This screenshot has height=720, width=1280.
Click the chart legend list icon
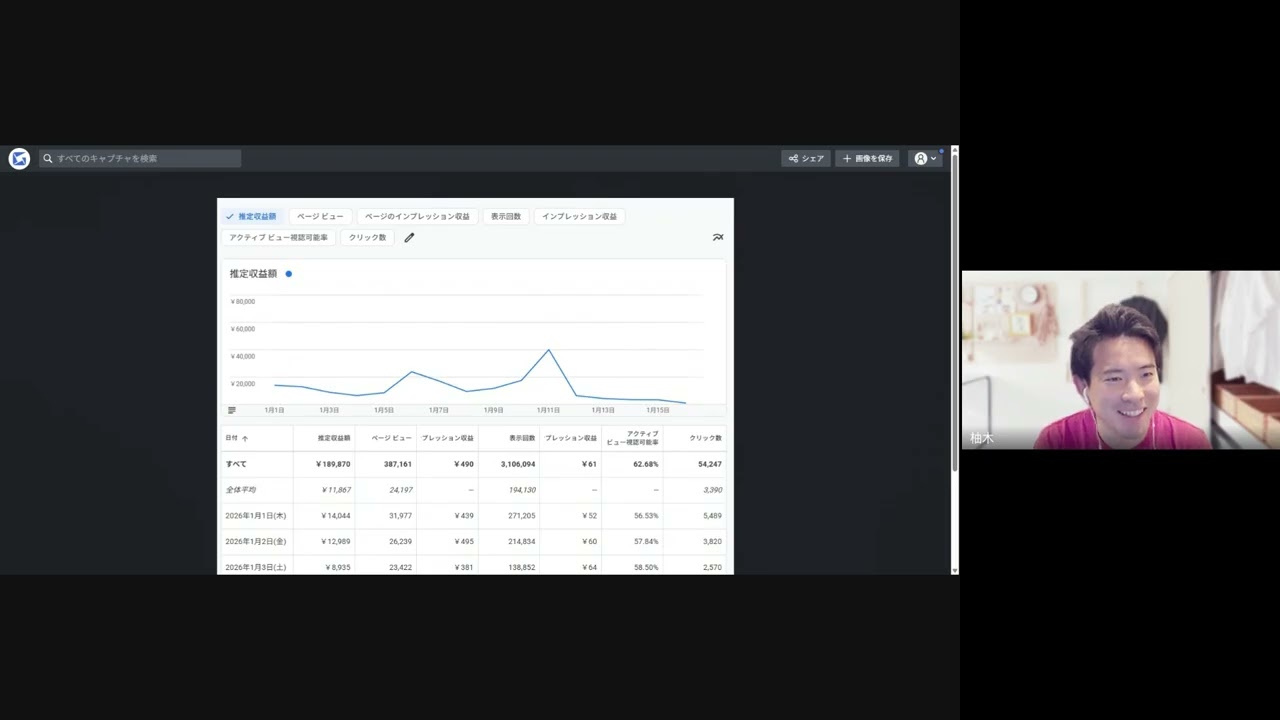[232, 410]
